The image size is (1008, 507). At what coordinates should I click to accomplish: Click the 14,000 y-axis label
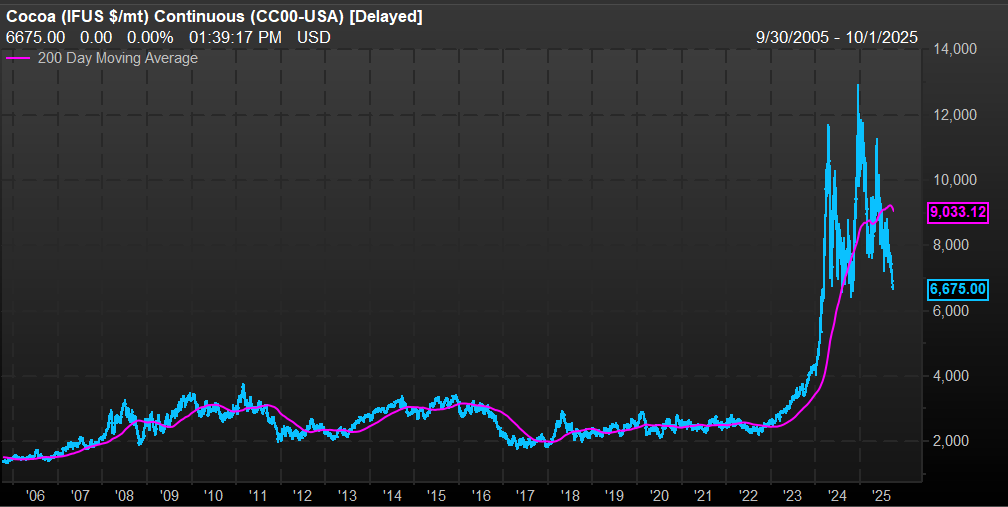[953, 49]
